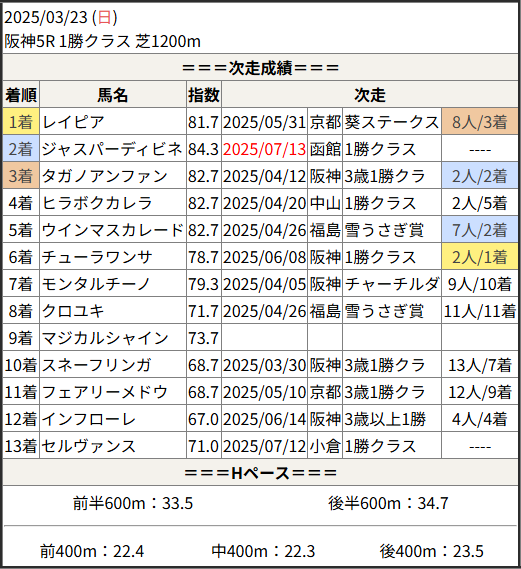Viewport: 521px width, 569px height.
Task: Click the 指数 column header
Action: point(204,95)
